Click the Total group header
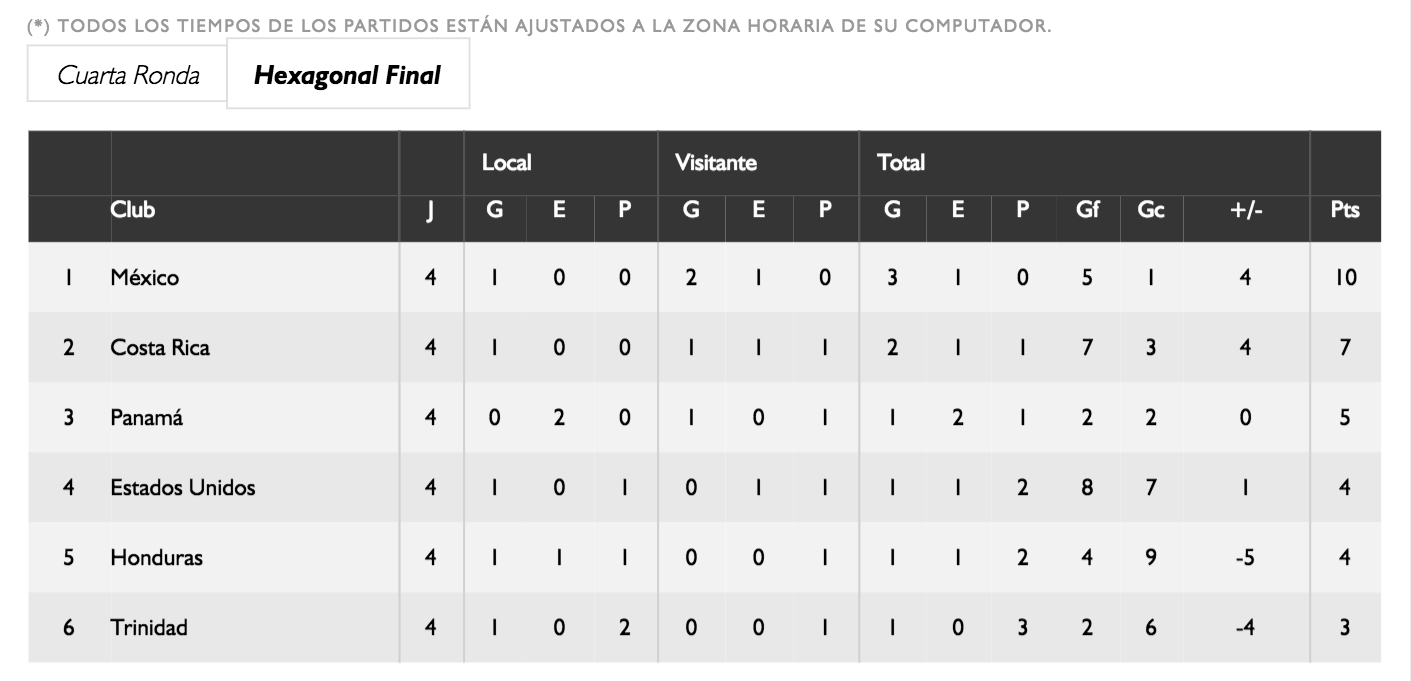 (x=900, y=162)
